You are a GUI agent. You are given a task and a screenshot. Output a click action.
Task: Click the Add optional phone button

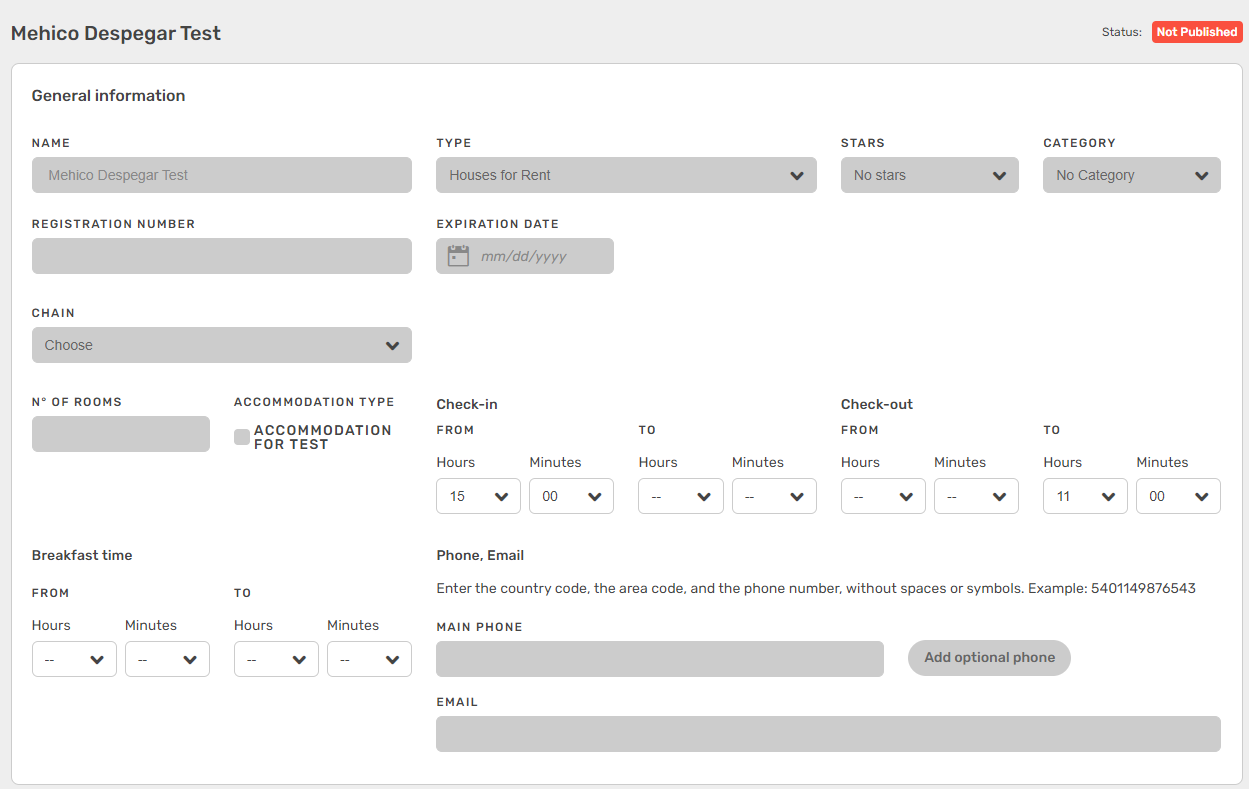989,658
